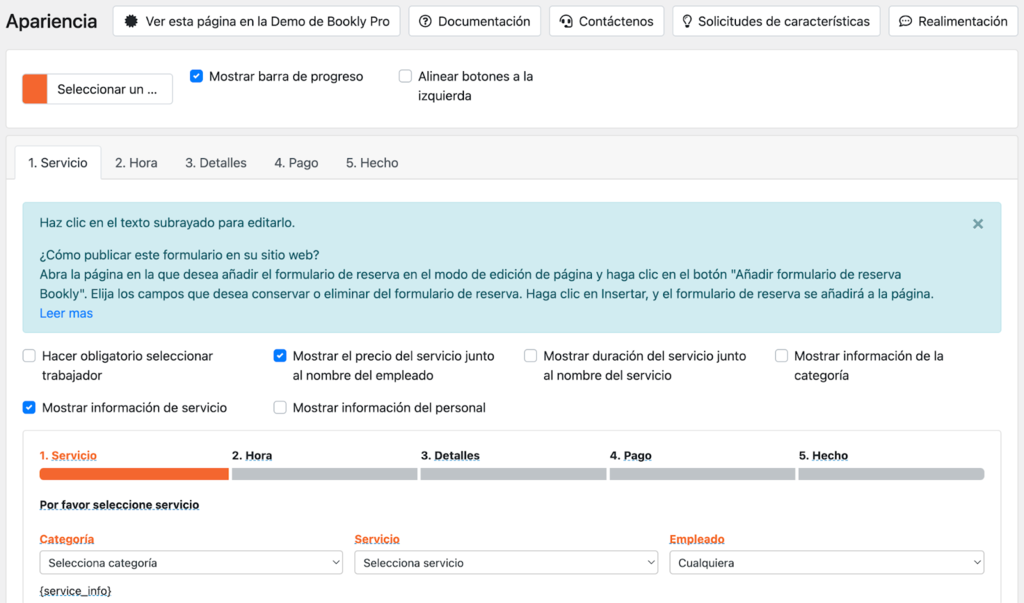Open the Empleado 'Cualquiera' dropdown
Screen dimensions: 1024x603
pyautogui.click(x=826, y=562)
